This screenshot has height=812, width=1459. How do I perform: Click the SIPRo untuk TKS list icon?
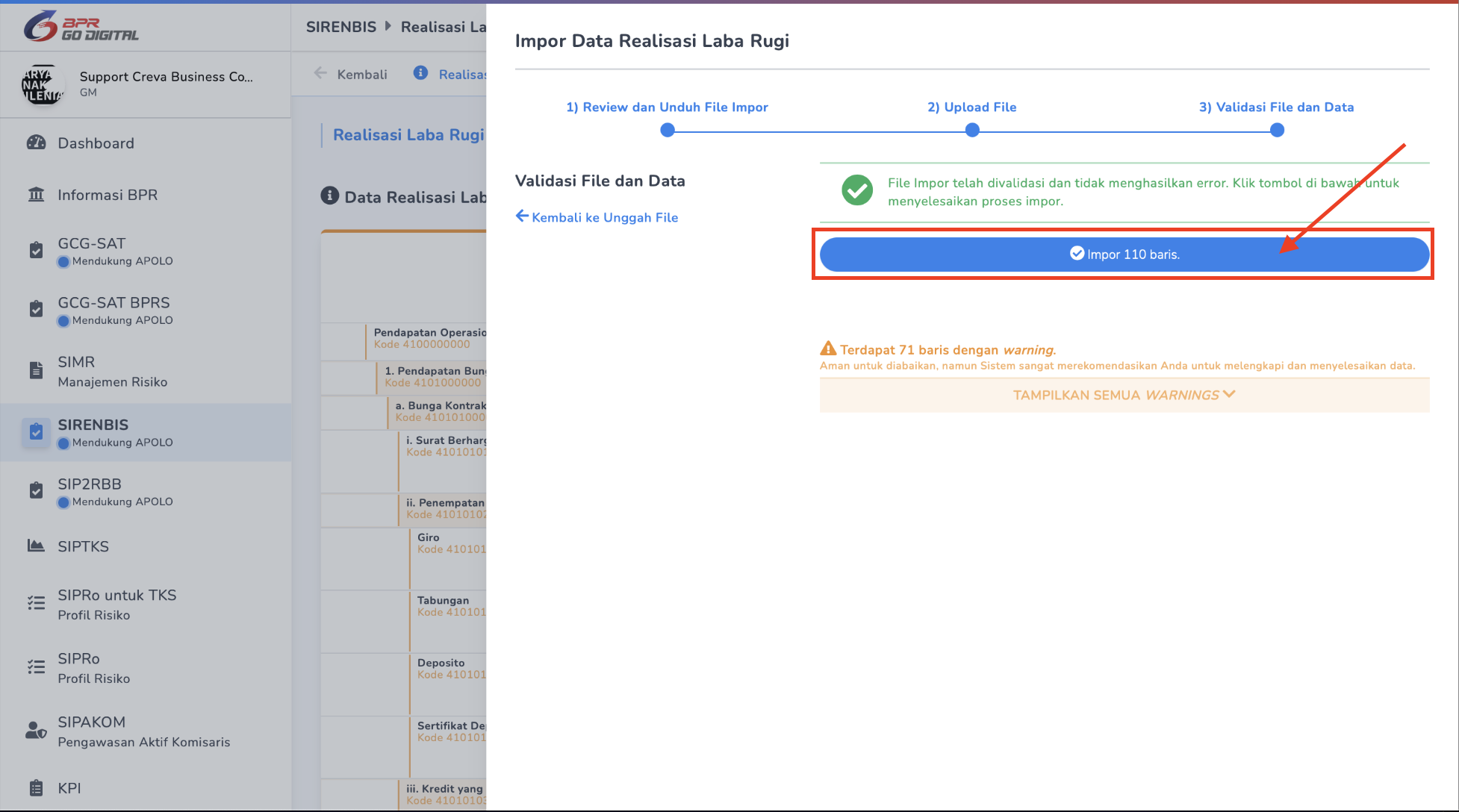pyautogui.click(x=36, y=603)
